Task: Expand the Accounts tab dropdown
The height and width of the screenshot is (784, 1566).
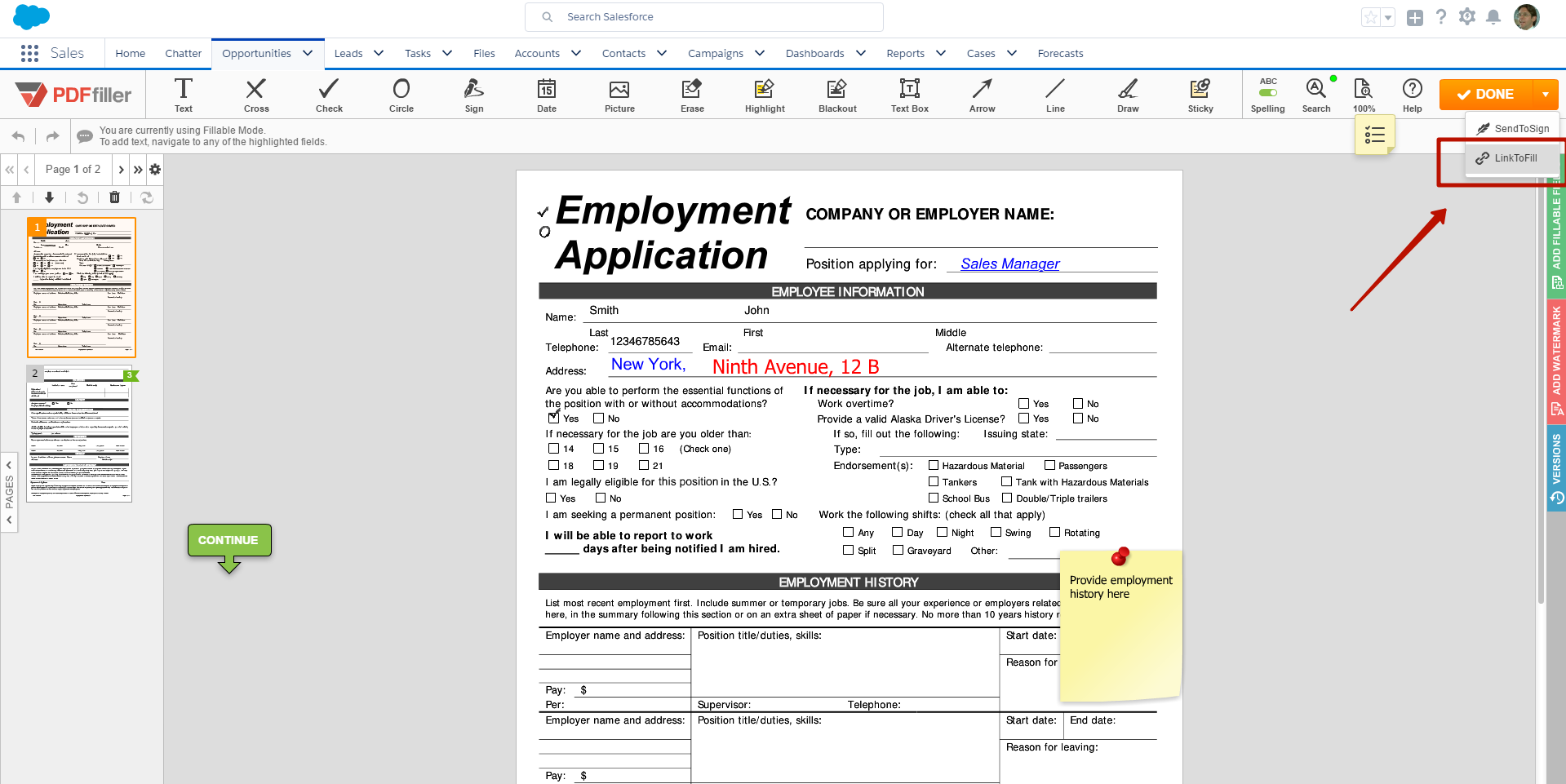Action: pyautogui.click(x=576, y=53)
